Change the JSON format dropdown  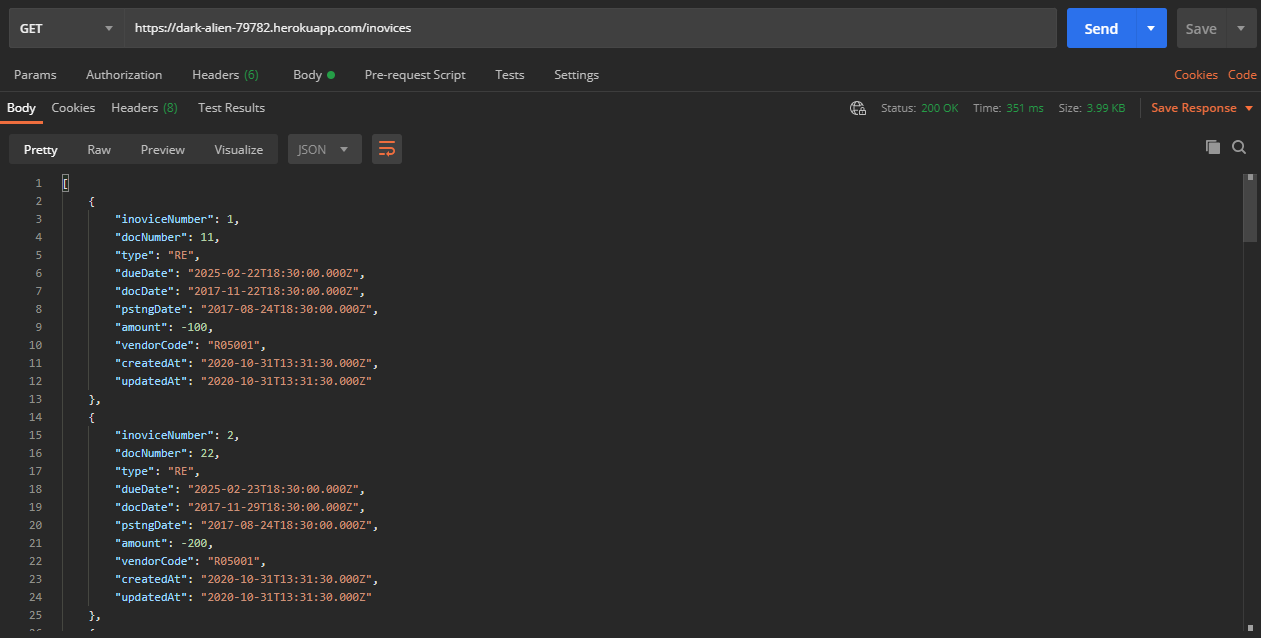324,149
